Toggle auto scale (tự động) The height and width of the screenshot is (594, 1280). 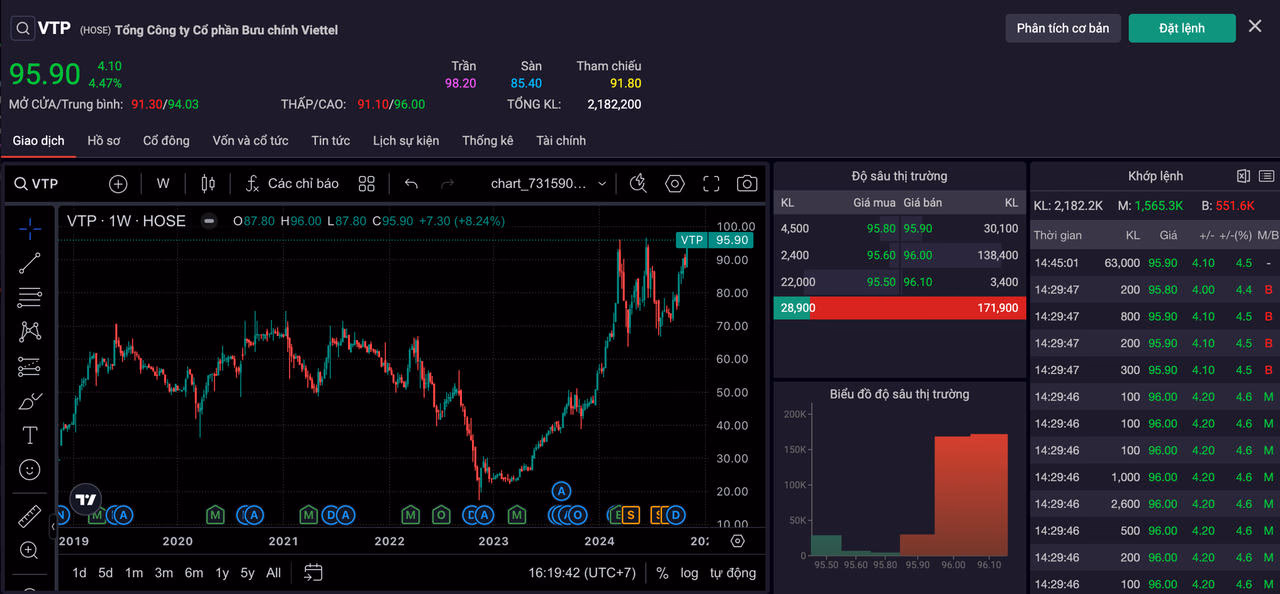pos(733,573)
